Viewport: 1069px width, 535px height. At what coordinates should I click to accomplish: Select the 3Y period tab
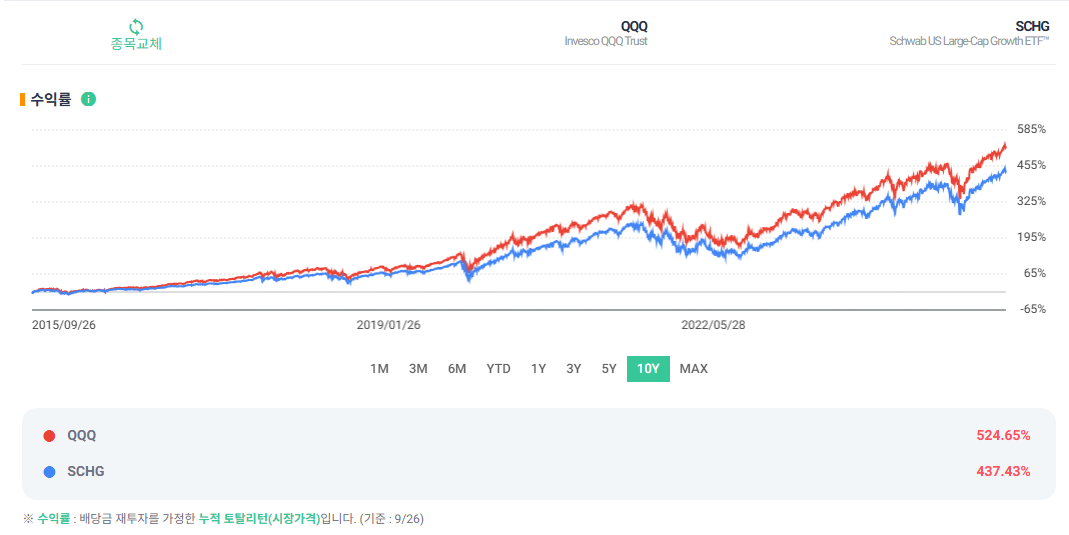click(x=573, y=369)
